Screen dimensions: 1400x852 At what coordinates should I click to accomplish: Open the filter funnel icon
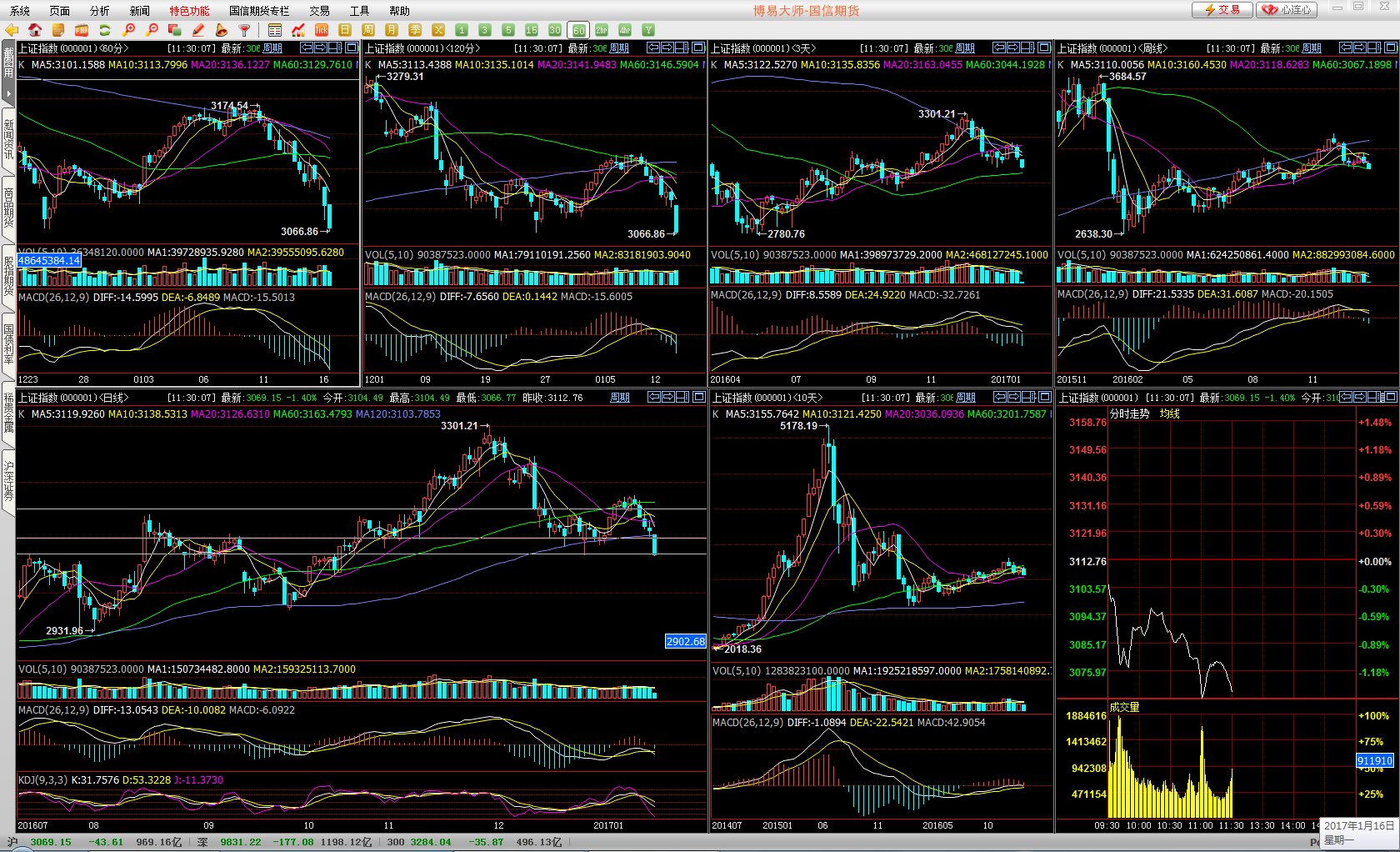point(245,30)
